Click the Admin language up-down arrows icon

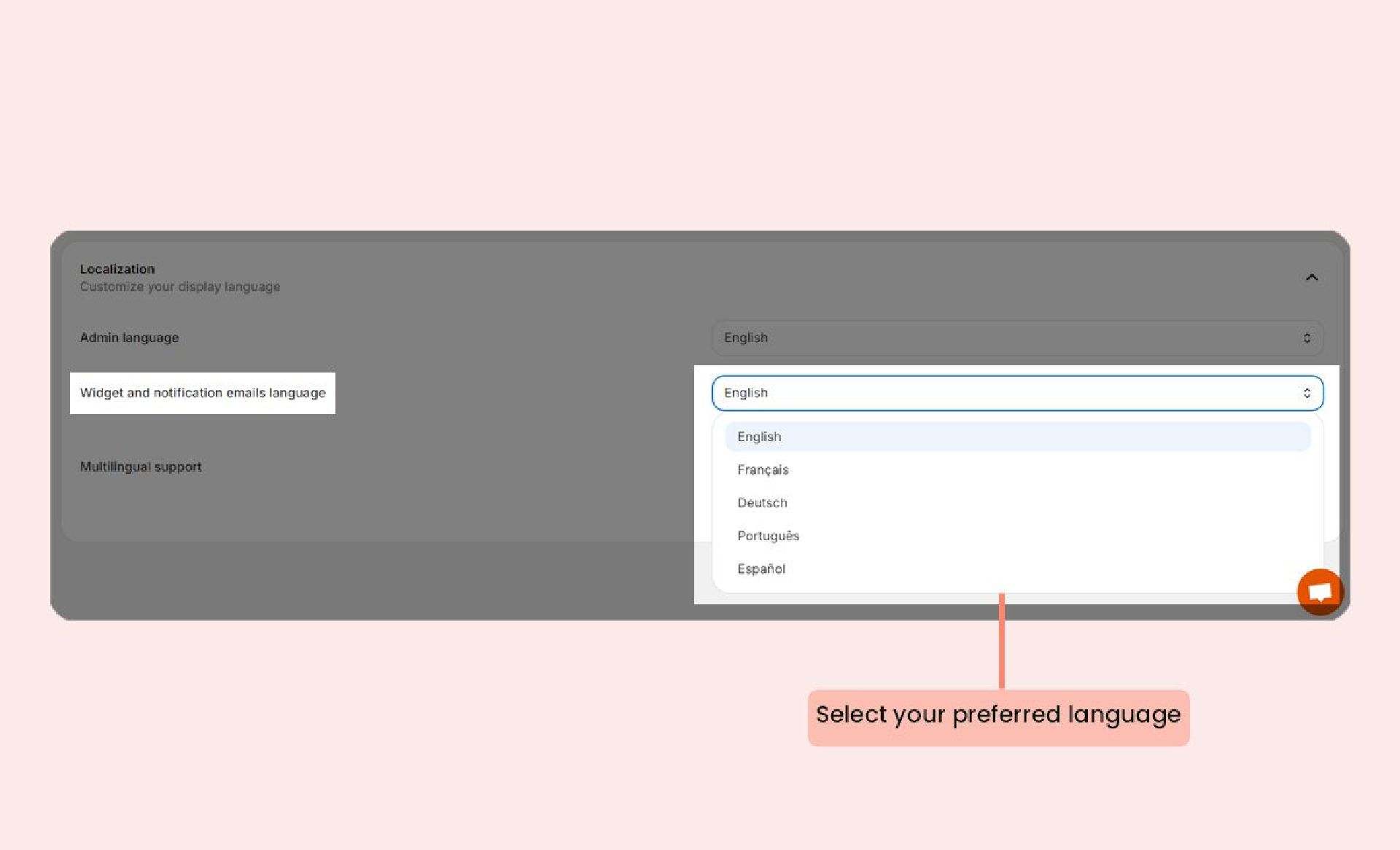pyautogui.click(x=1307, y=338)
